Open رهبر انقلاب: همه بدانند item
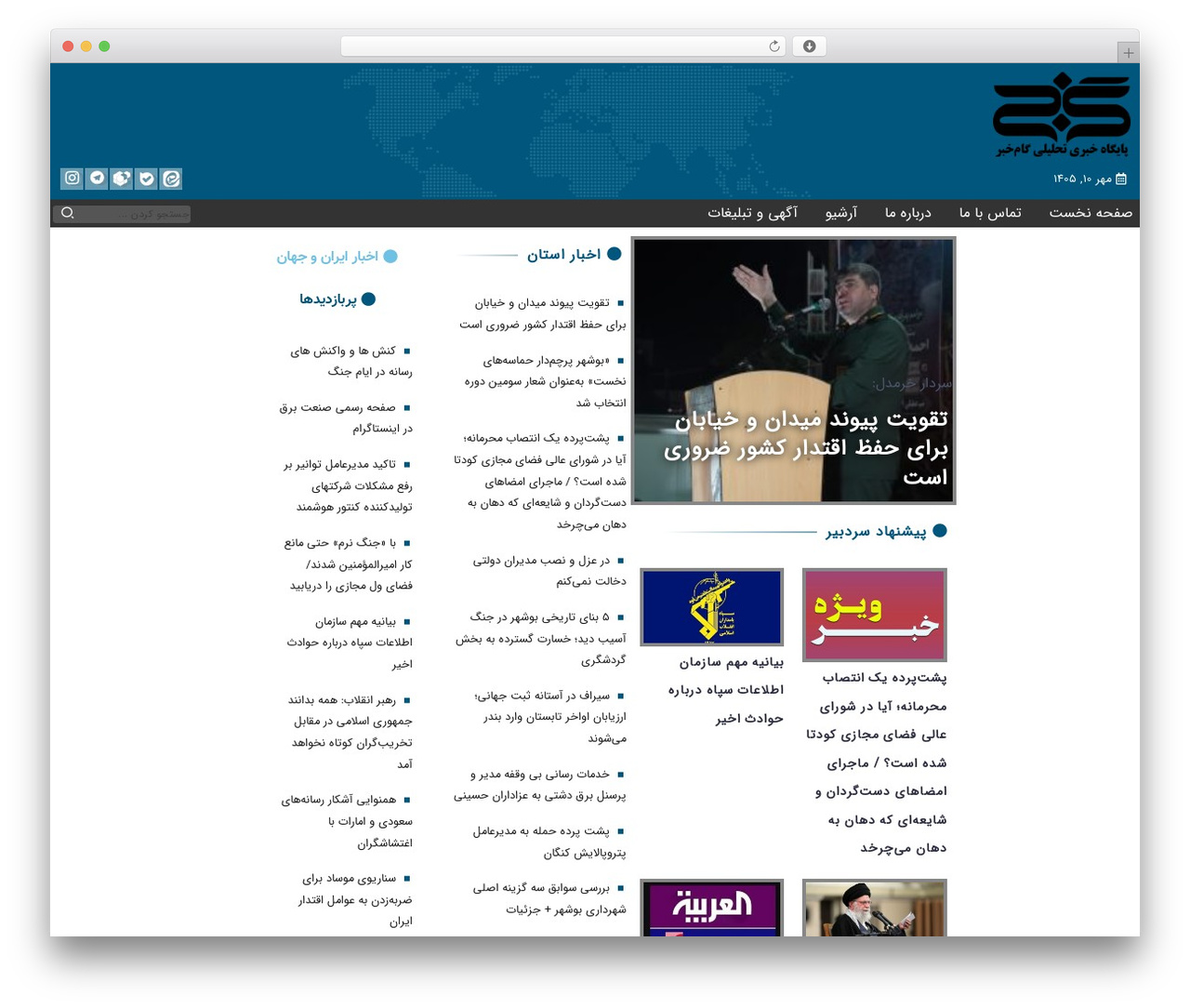This screenshot has width=1190, height=1008. 350,732
